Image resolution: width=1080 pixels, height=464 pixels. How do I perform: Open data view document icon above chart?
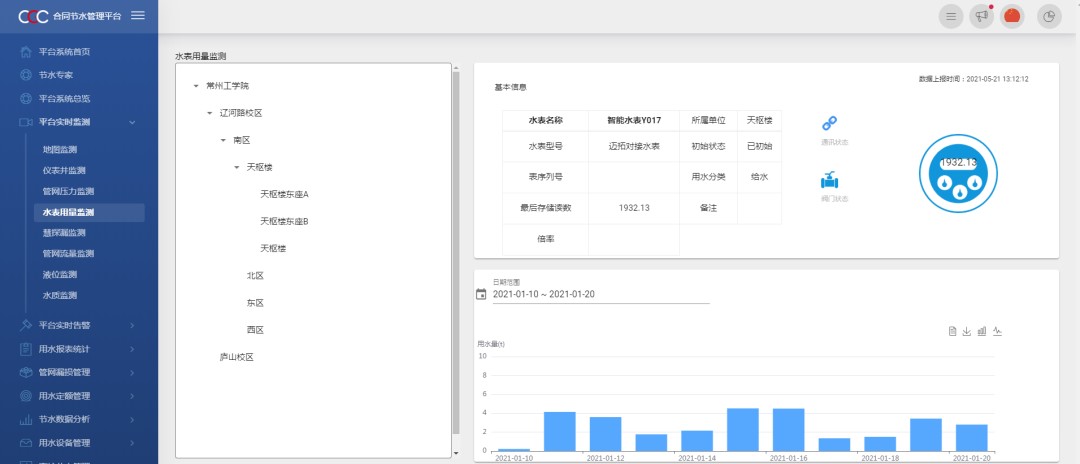[x=953, y=331]
